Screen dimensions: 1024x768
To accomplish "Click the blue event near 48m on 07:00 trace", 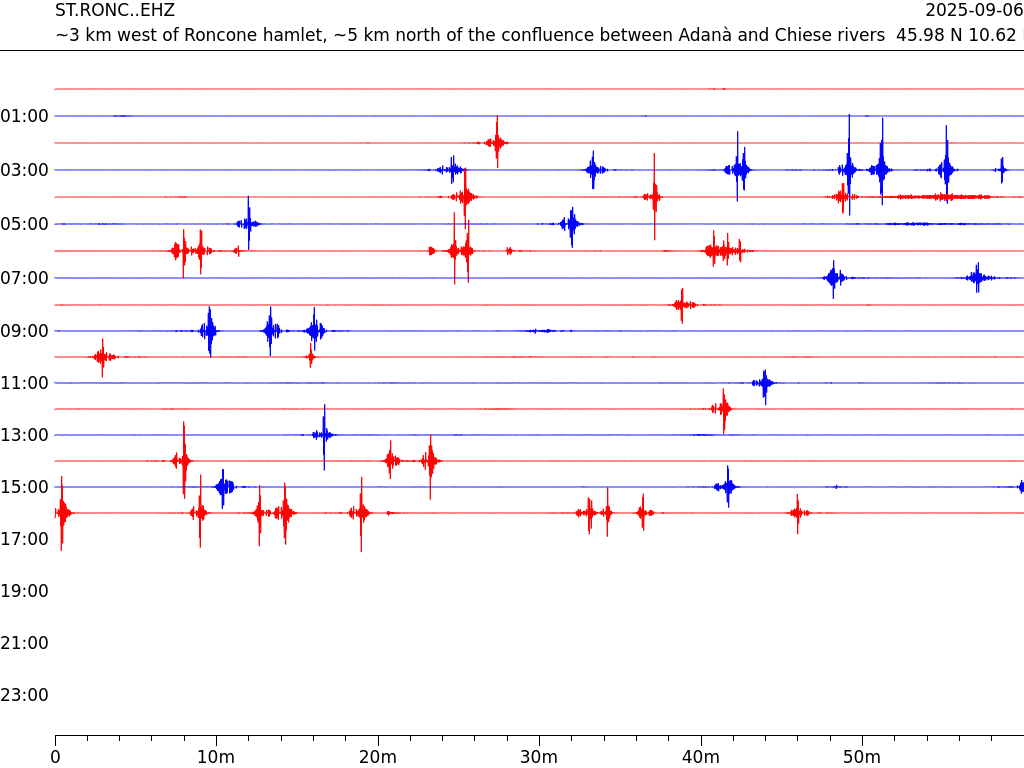I will coord(833,278).
